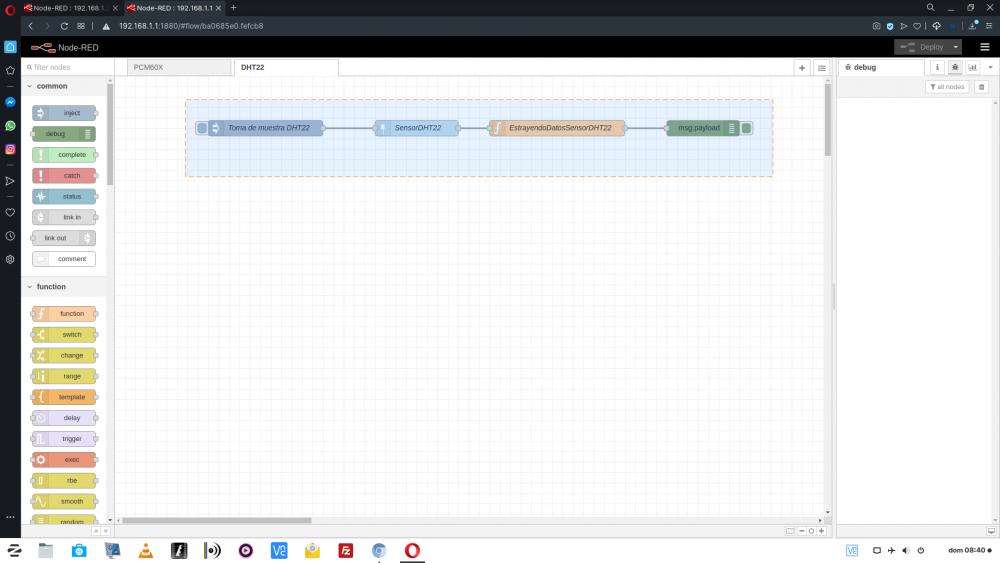The height and width of the screenshot is (563, 1000).
Task: Select the rbe node in palette
Action: coord(64,480)
